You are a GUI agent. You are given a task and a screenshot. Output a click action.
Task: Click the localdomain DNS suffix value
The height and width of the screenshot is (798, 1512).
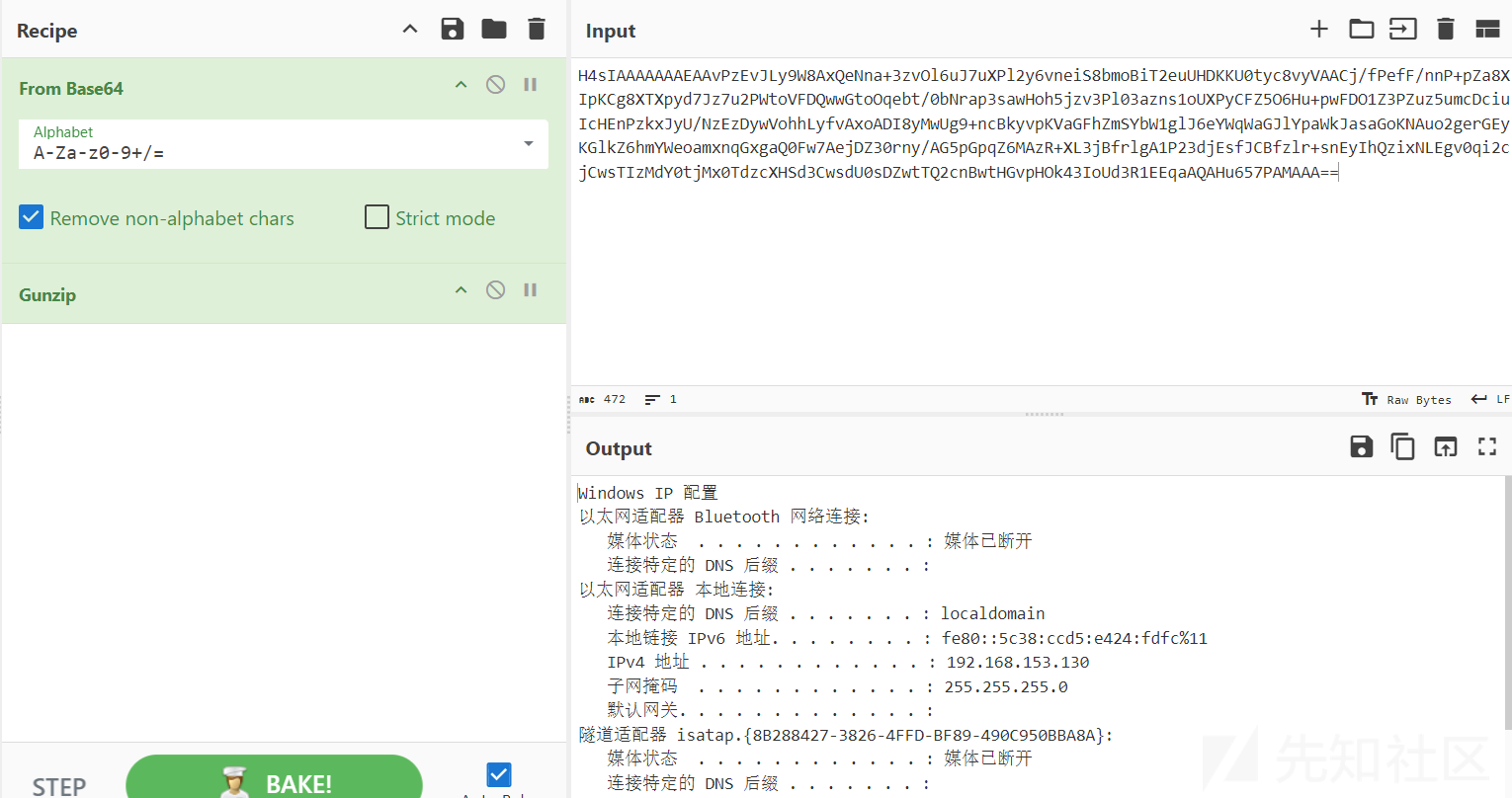(x=992, y=613)
